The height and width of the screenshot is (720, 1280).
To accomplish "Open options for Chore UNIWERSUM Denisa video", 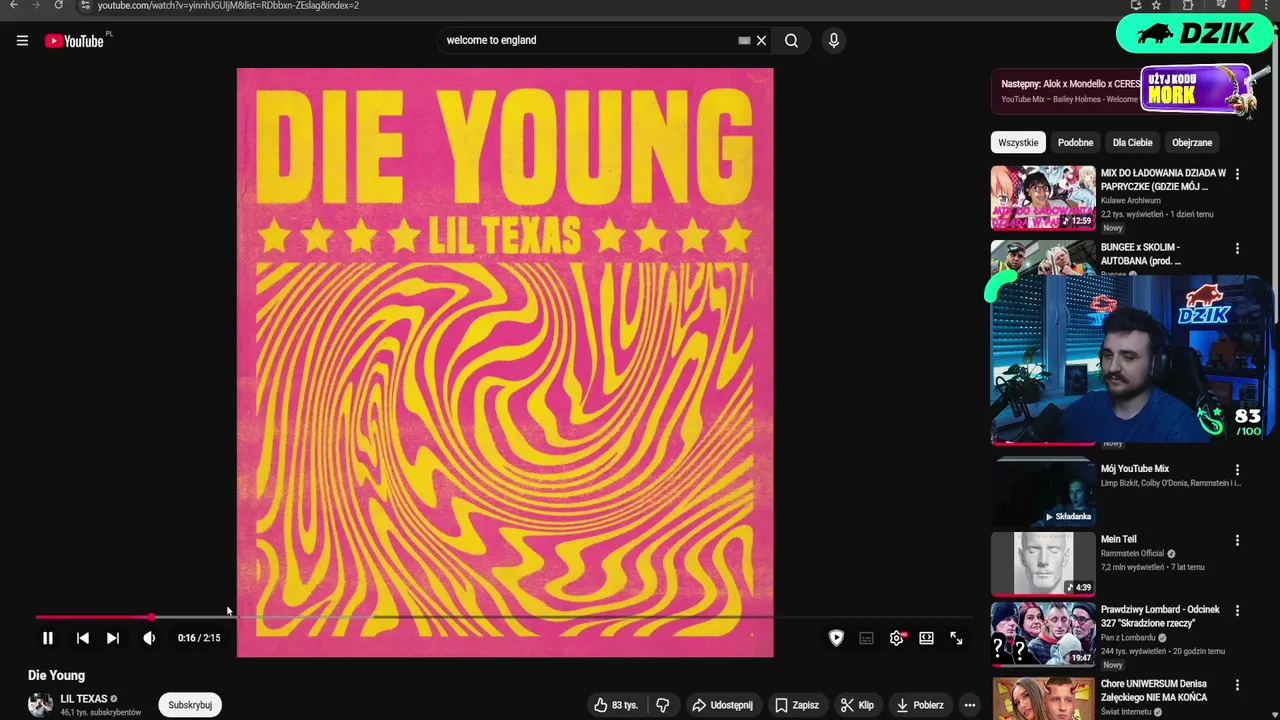I will point(1237,685).
